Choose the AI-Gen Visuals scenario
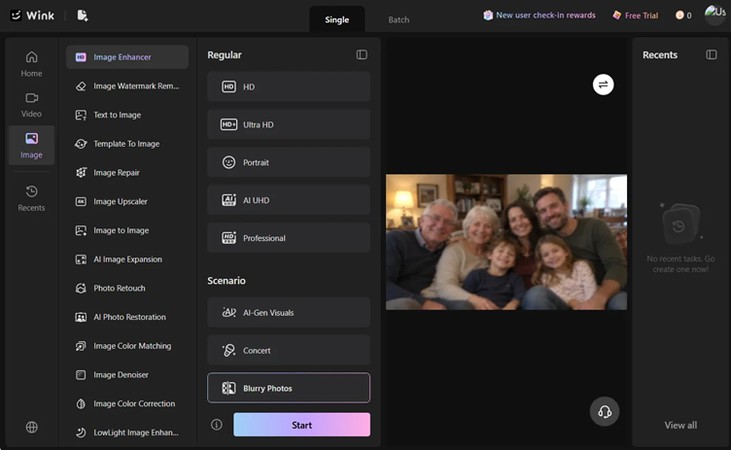This screenshot has width=731, height=450. (289, 312)
